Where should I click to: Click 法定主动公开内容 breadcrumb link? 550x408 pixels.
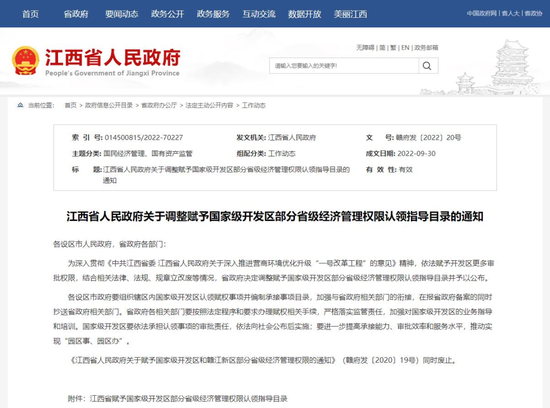coord(209,105)
